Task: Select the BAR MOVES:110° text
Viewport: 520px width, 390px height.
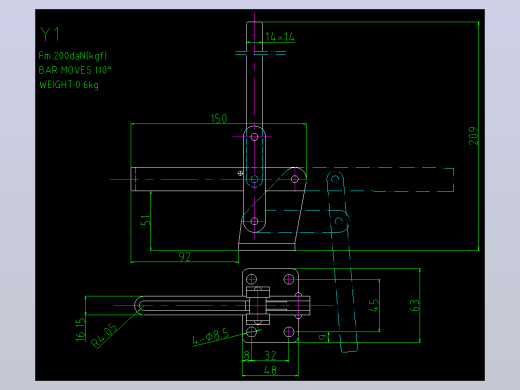Action: 75,70
